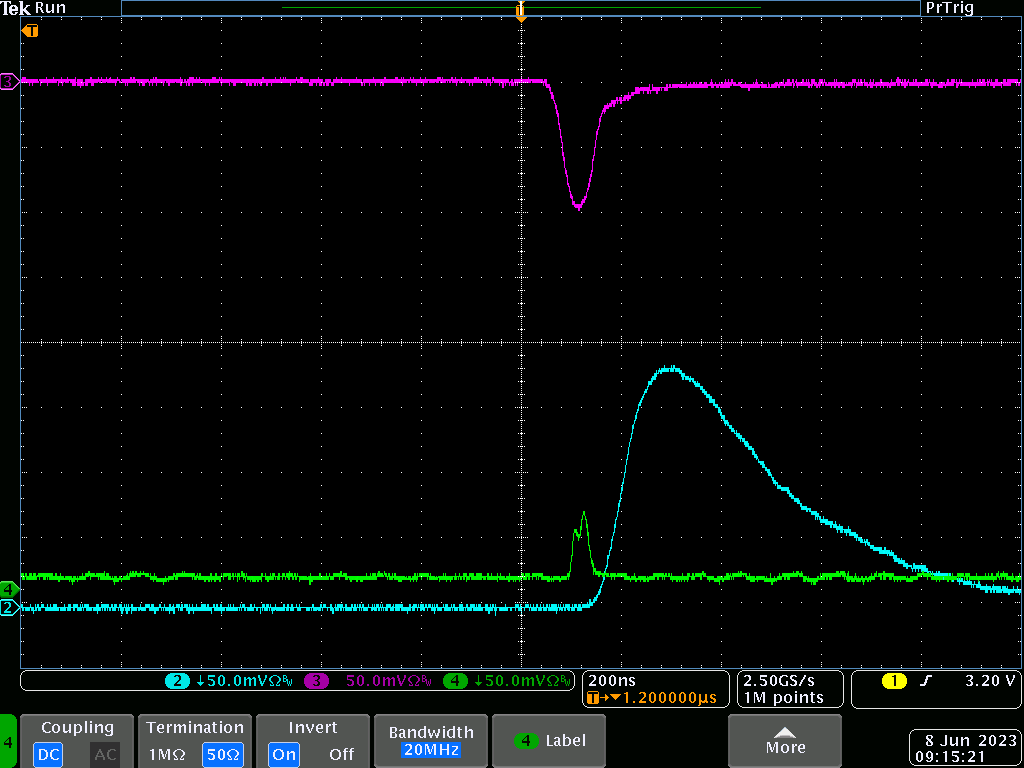Select the orange trigger position marker at top
1024x768 pixels.
tap(520, 12)
